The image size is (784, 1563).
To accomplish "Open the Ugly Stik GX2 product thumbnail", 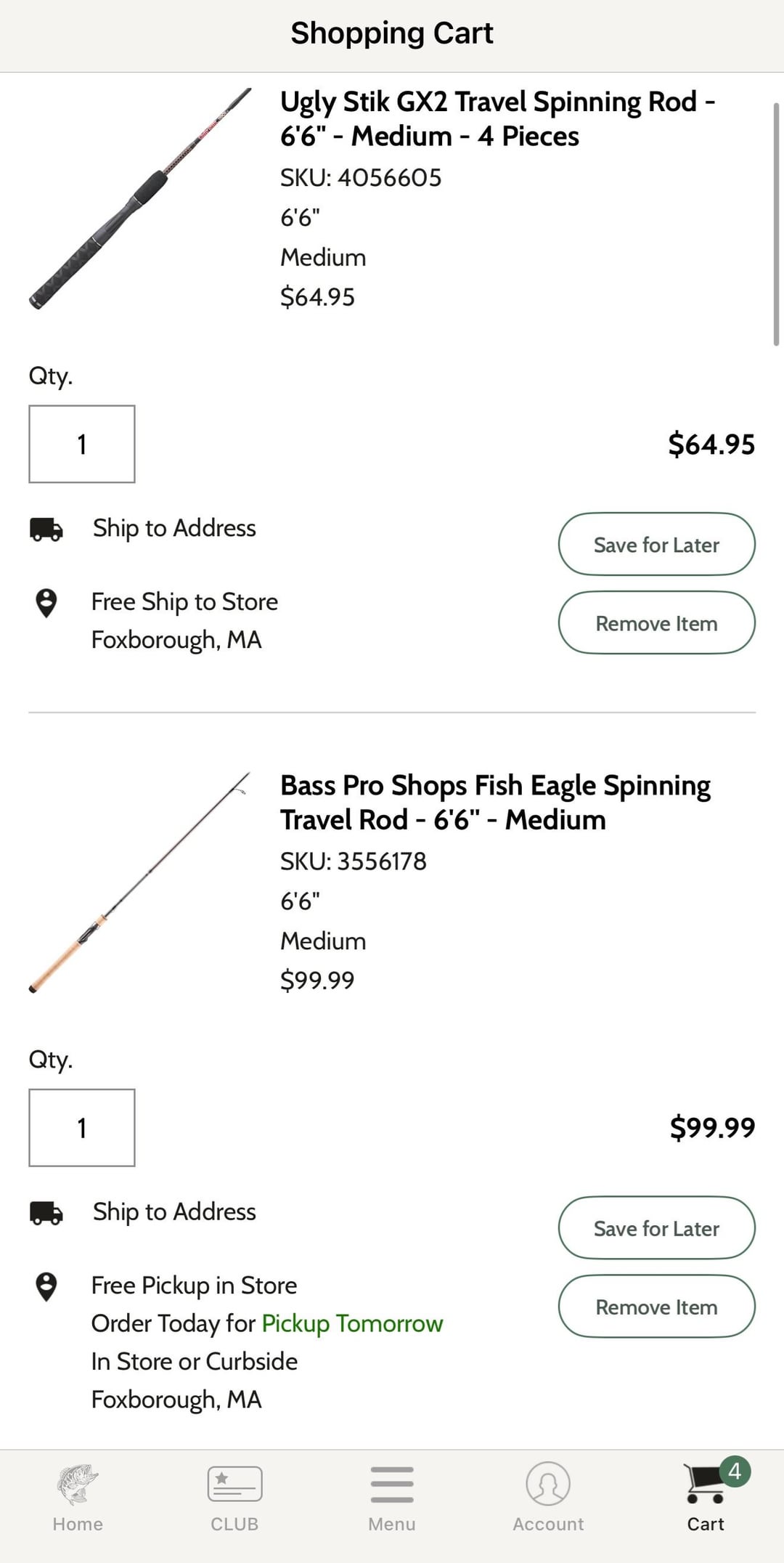I will (140, 198).
